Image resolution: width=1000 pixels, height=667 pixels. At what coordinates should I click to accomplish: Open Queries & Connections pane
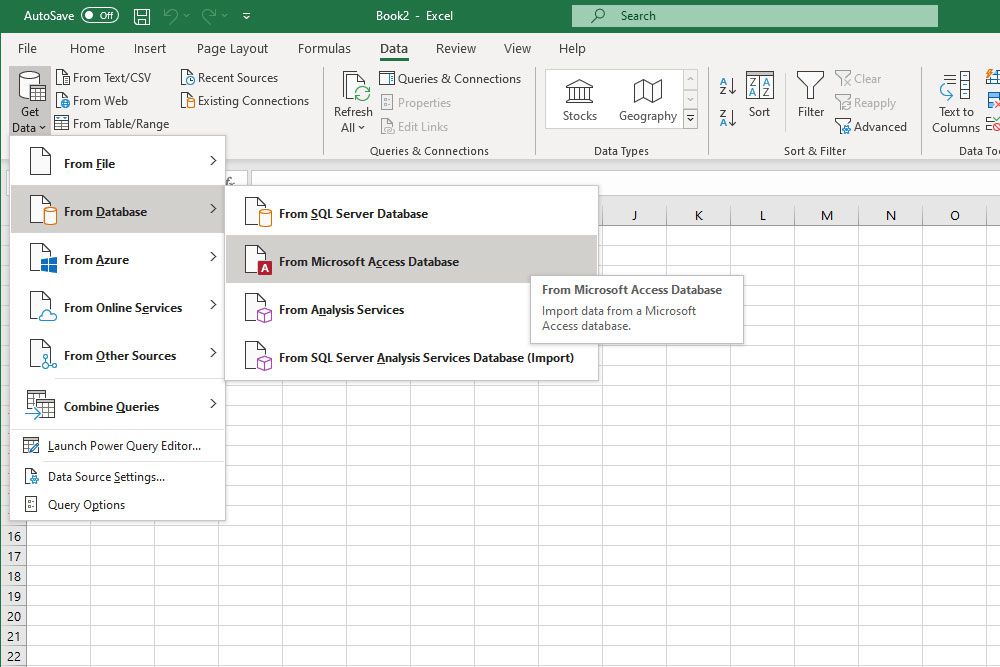[x=450, y=78]
